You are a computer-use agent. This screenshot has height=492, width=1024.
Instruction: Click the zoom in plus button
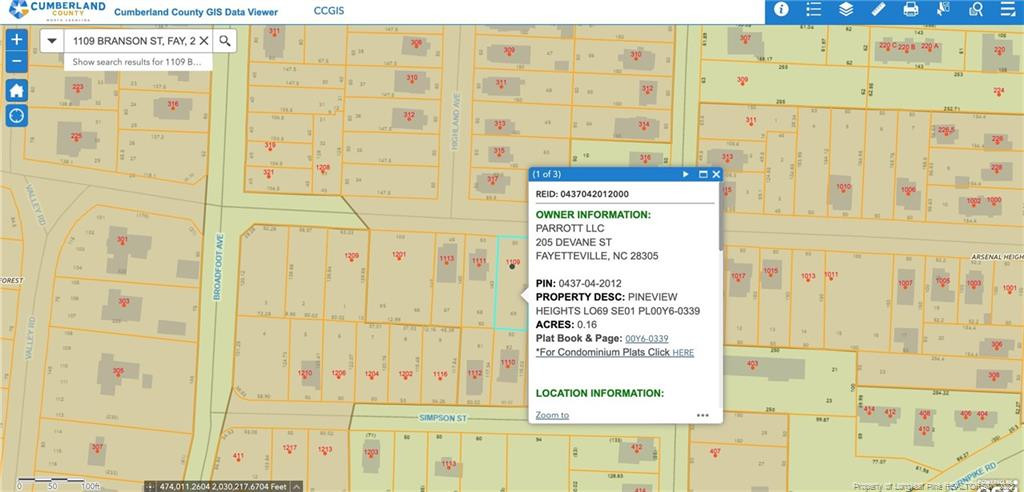point(16,40)
